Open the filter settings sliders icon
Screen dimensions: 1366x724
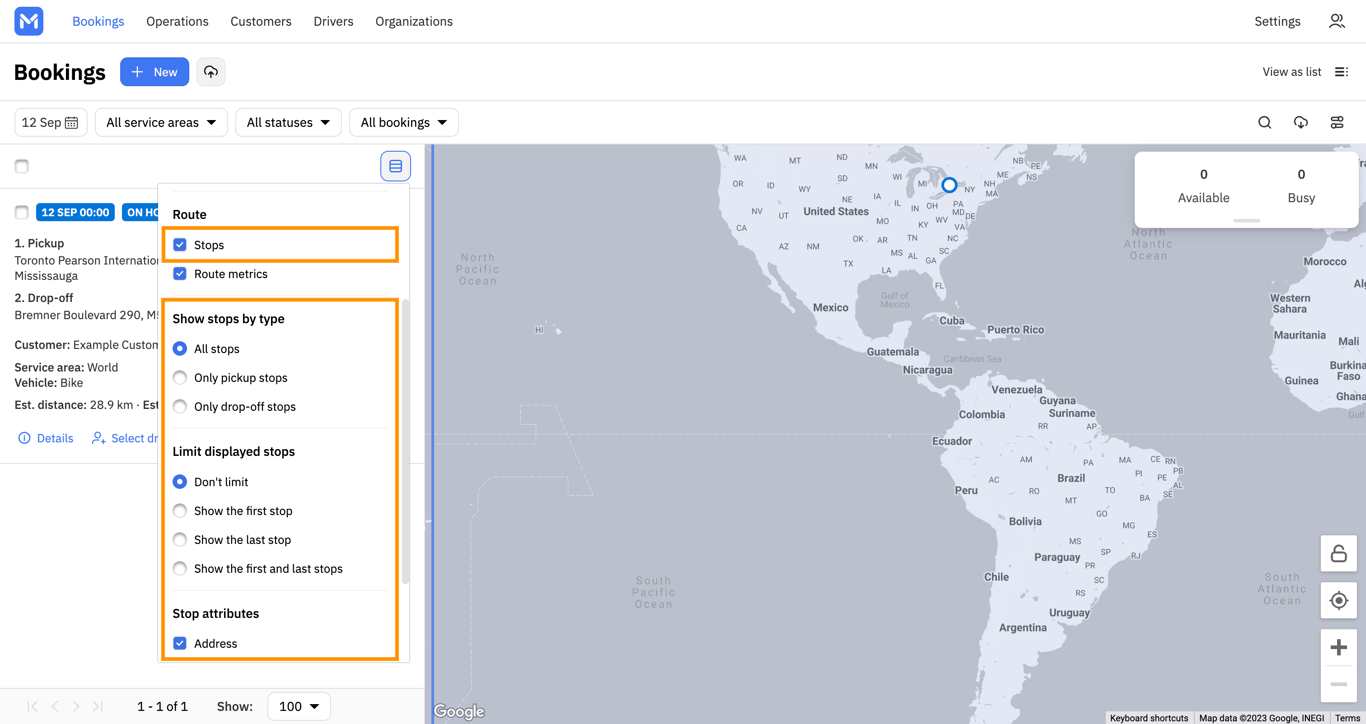coord(1337,122)
